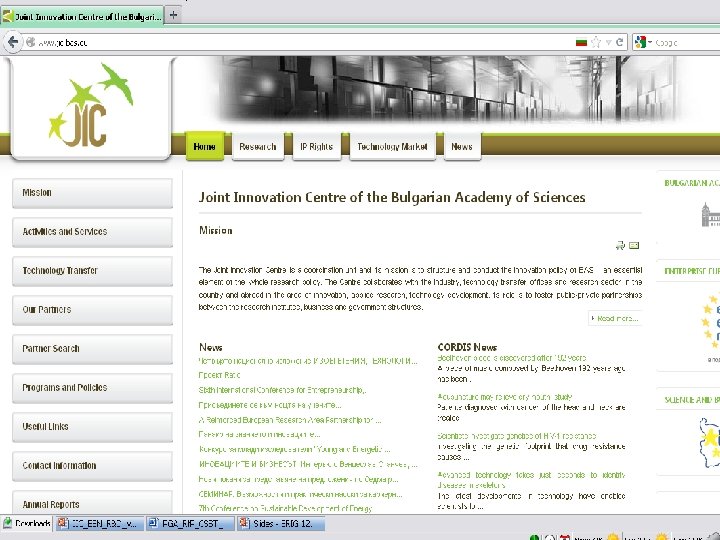Click the Read more link
This screenshot has width=720, height=540.
point(615,318)
